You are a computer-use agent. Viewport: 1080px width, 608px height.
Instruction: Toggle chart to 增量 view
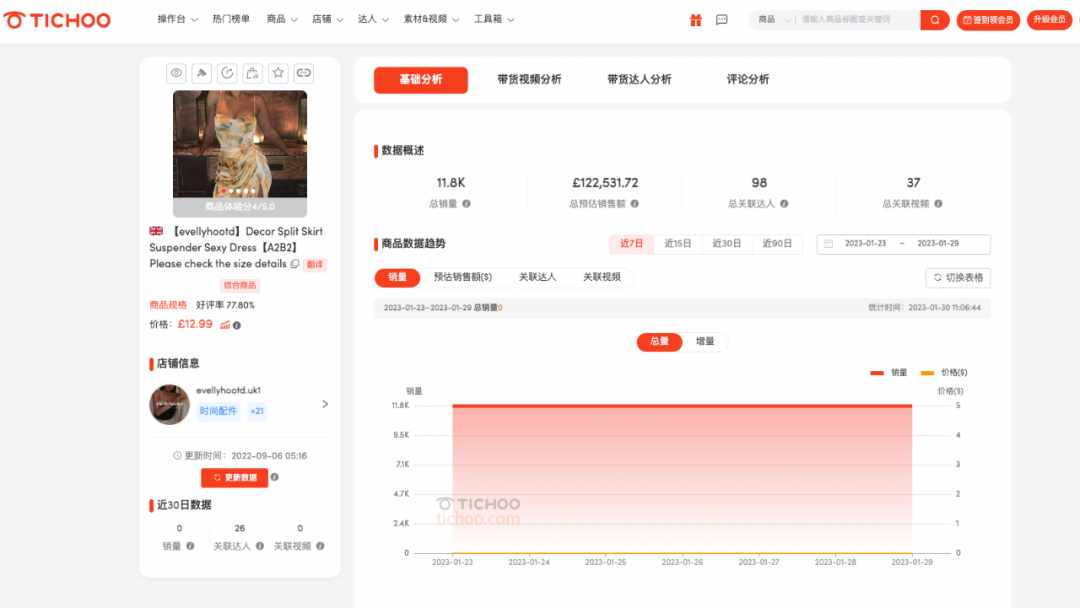[705, 342]
